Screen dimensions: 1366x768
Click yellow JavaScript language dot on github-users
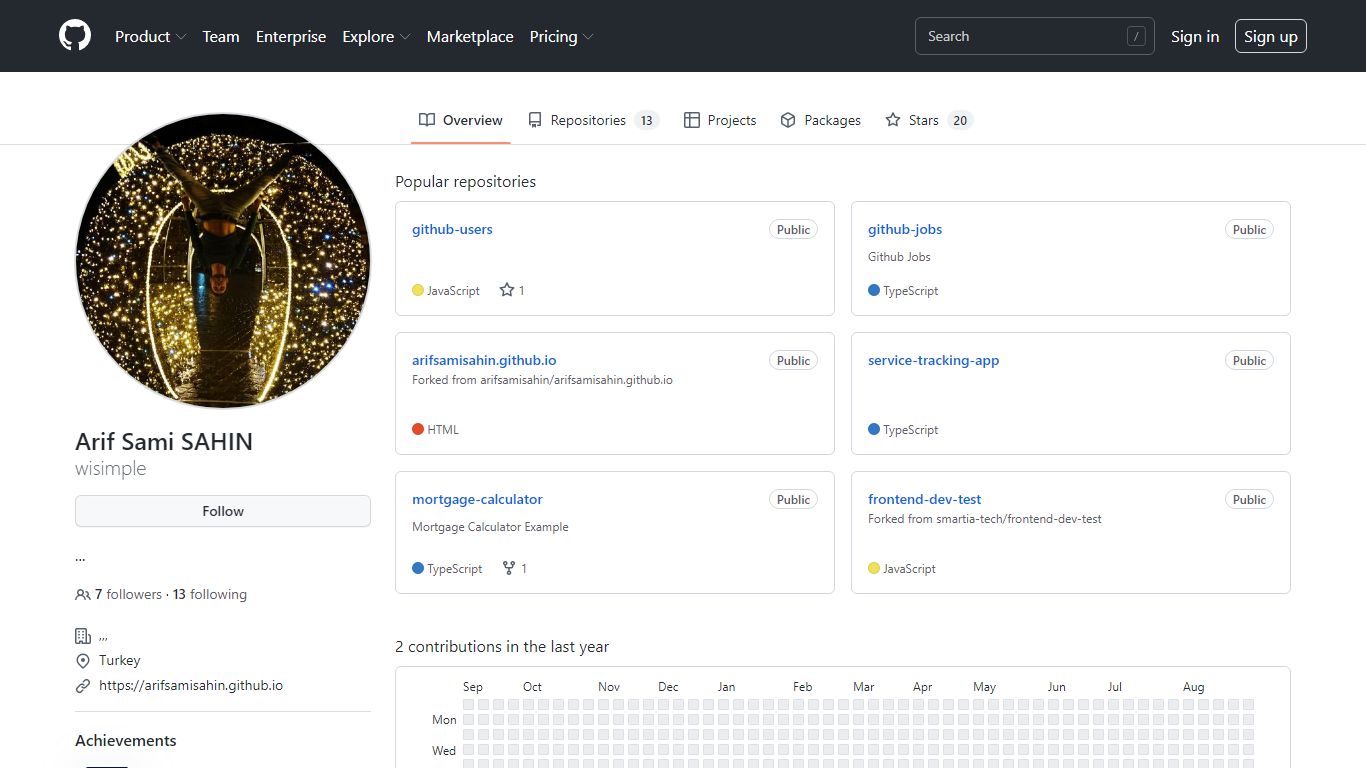pos(418,290)
